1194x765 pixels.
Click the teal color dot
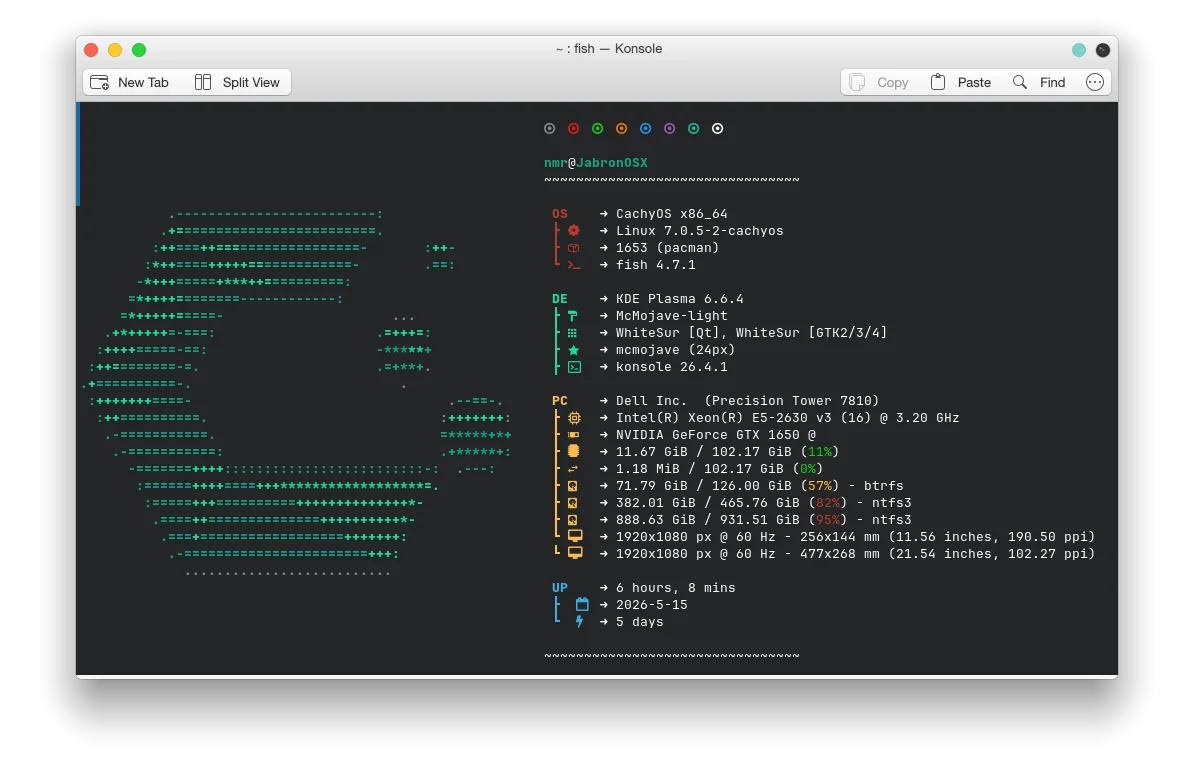click(693, 129)
